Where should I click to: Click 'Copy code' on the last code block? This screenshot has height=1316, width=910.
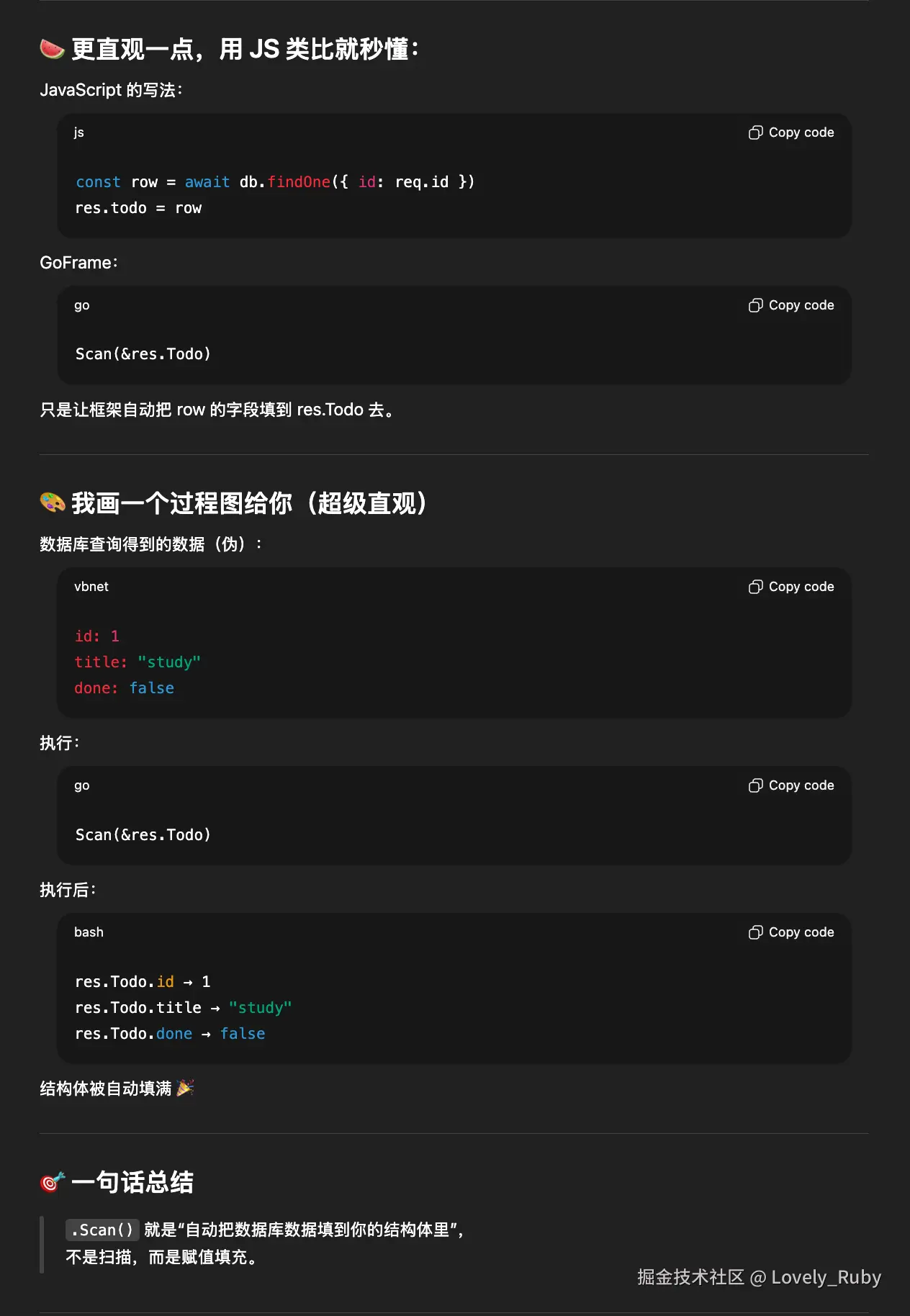(x=801, y=932)
